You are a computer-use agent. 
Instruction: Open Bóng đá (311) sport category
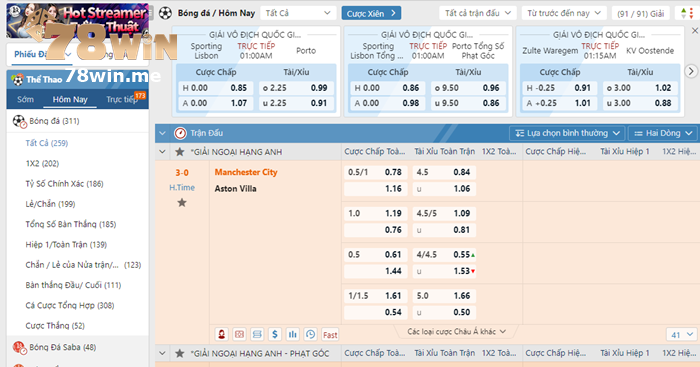pyautogui.click(x=54, y=121)
